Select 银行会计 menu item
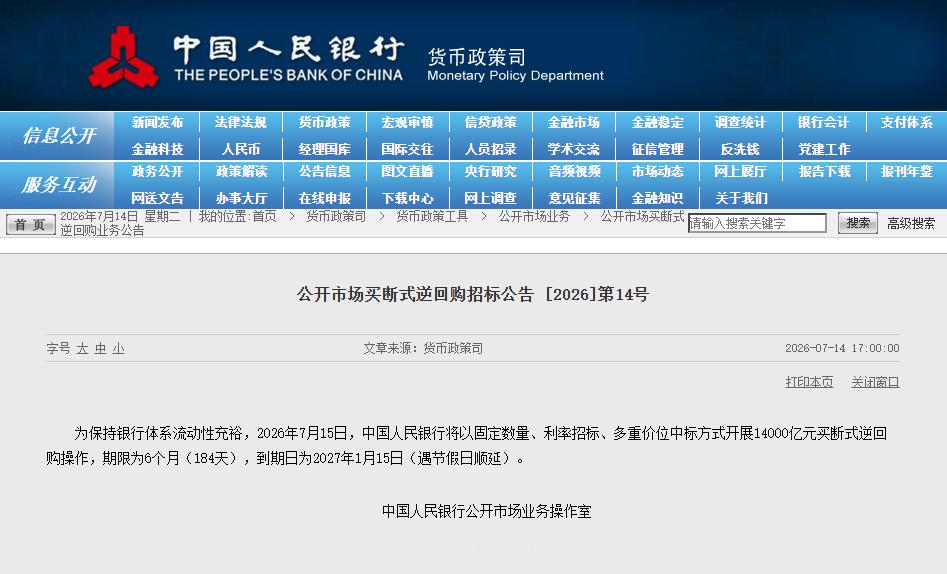 pyautogui.click(x=823, y=122)
